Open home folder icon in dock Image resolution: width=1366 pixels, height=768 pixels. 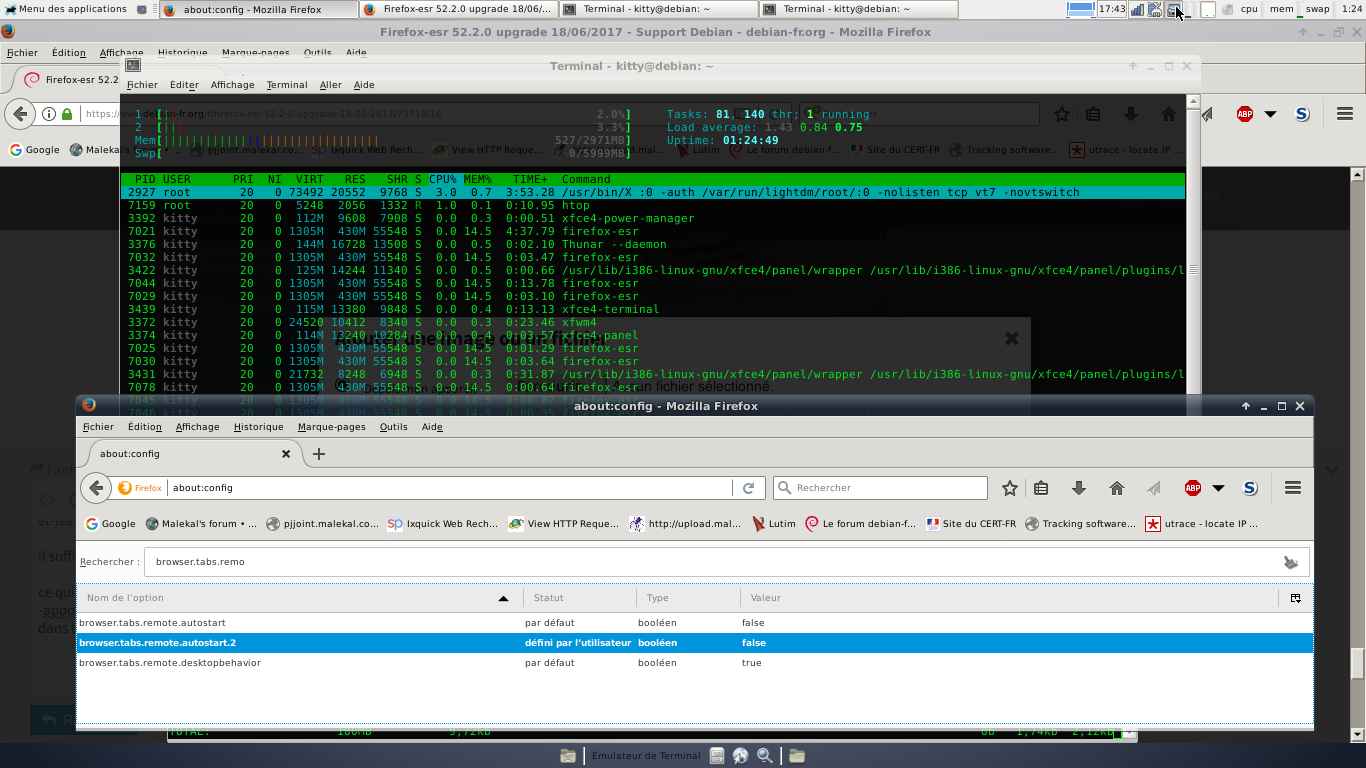click(x=797, y=756)
